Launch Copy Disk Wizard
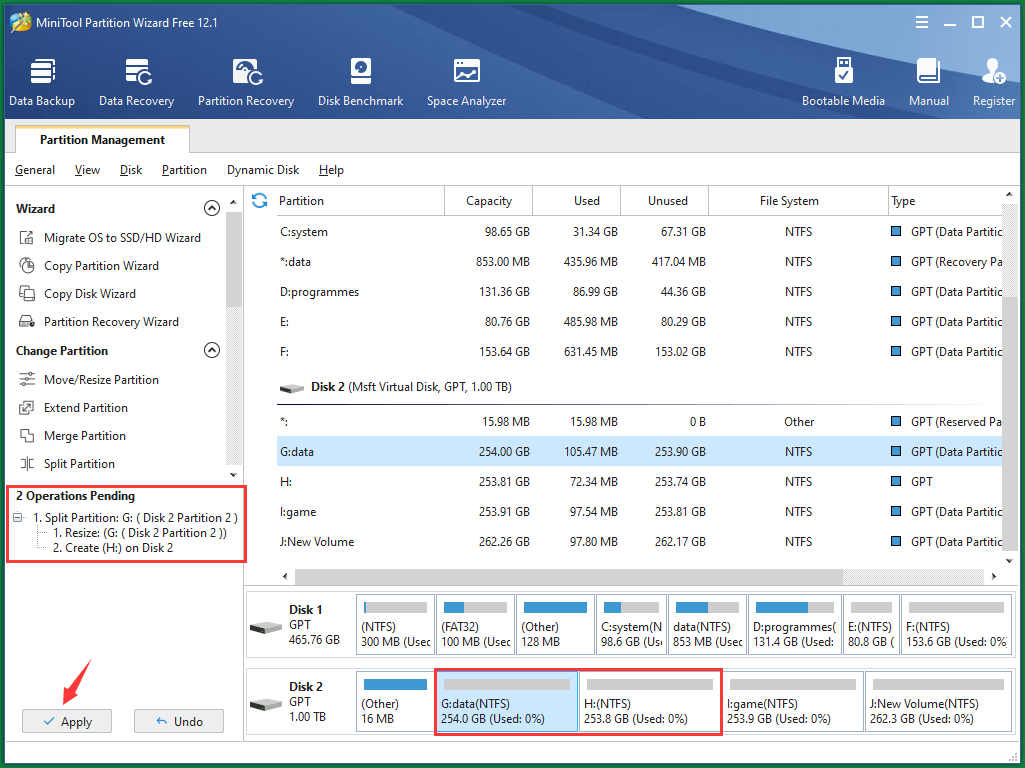The width and height of the screenshot is (1025, 768). point(90,294)
